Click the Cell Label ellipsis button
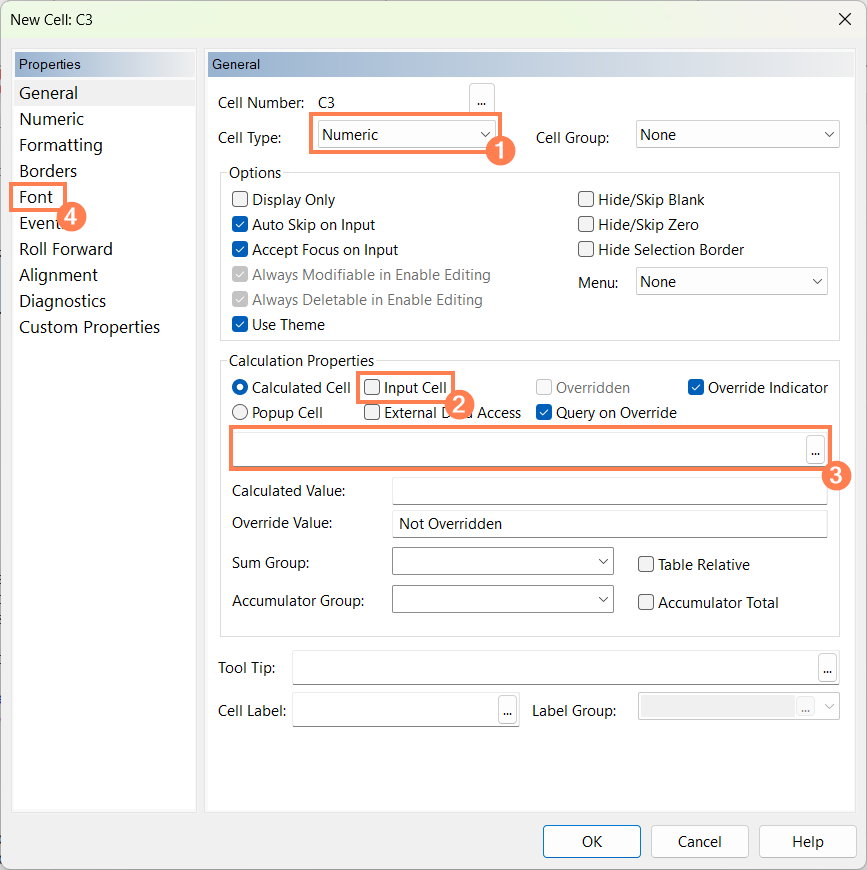867x870 pixels. tap(507, 710)
